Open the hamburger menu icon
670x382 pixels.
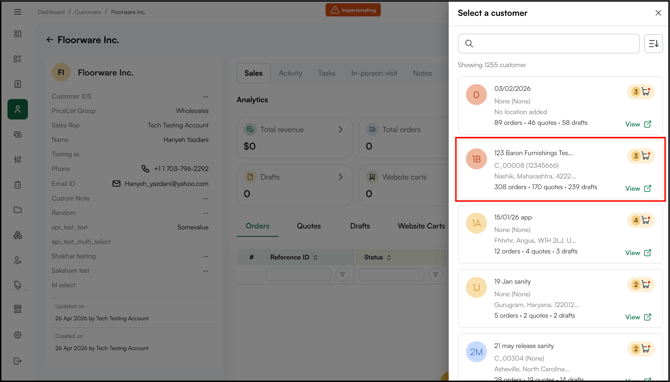[18, 12]
